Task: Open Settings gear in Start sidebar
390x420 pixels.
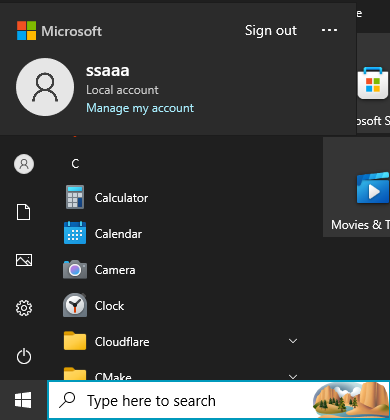Action: (x=24, y=308)
